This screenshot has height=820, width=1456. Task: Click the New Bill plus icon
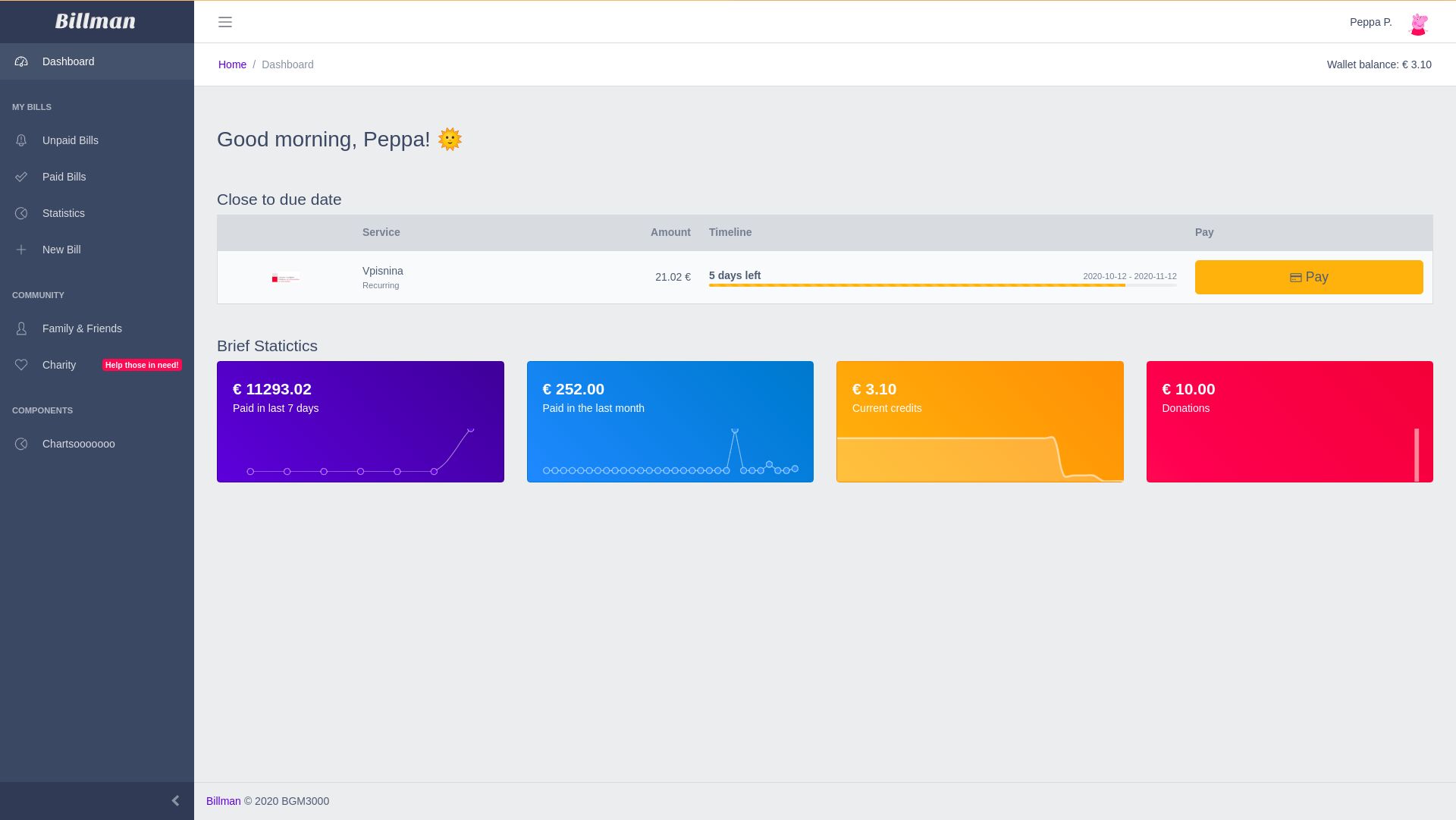point(21,250)
